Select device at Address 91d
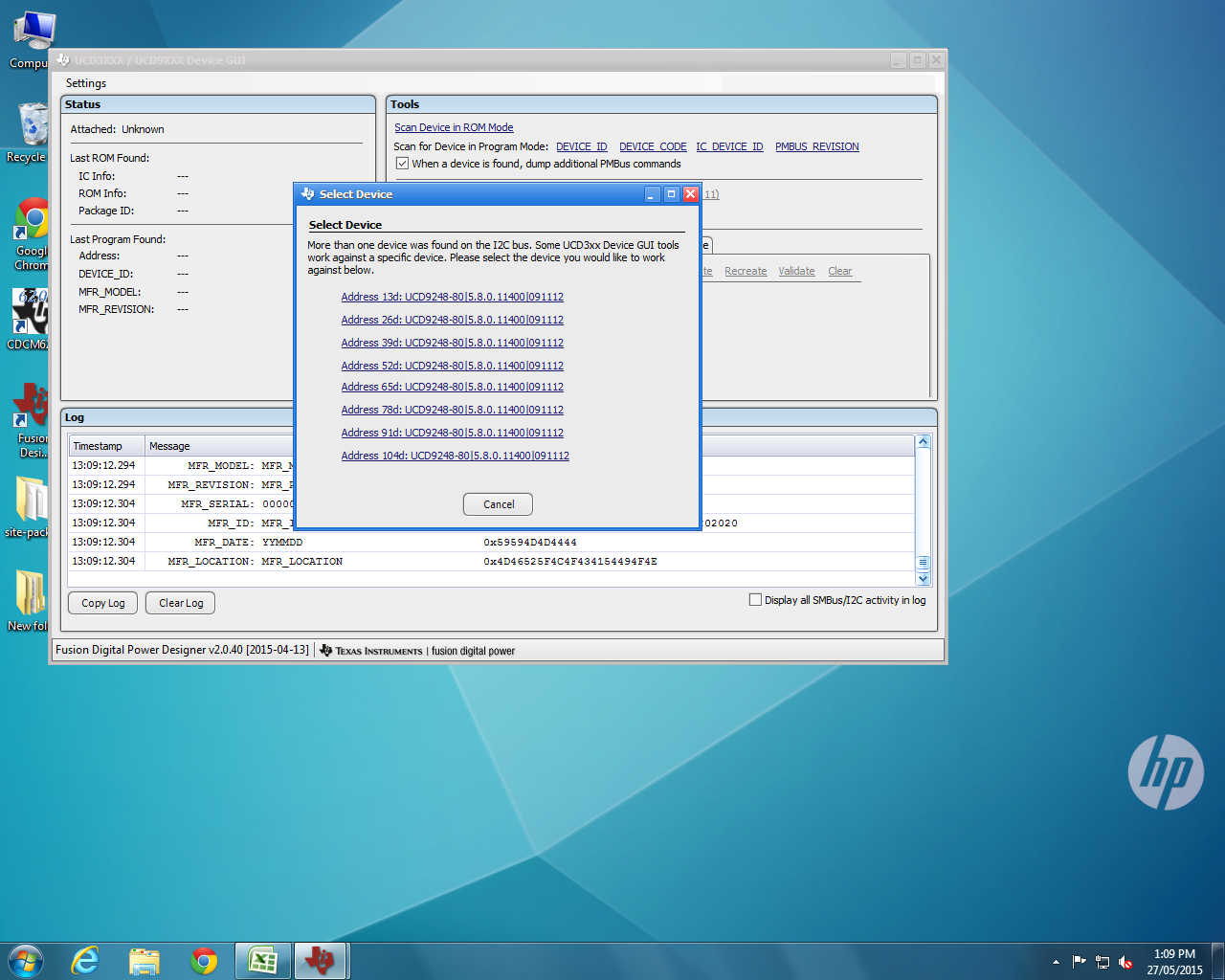Image resolution: width=1225 pixels, height=980 pixels. point(452,433)
